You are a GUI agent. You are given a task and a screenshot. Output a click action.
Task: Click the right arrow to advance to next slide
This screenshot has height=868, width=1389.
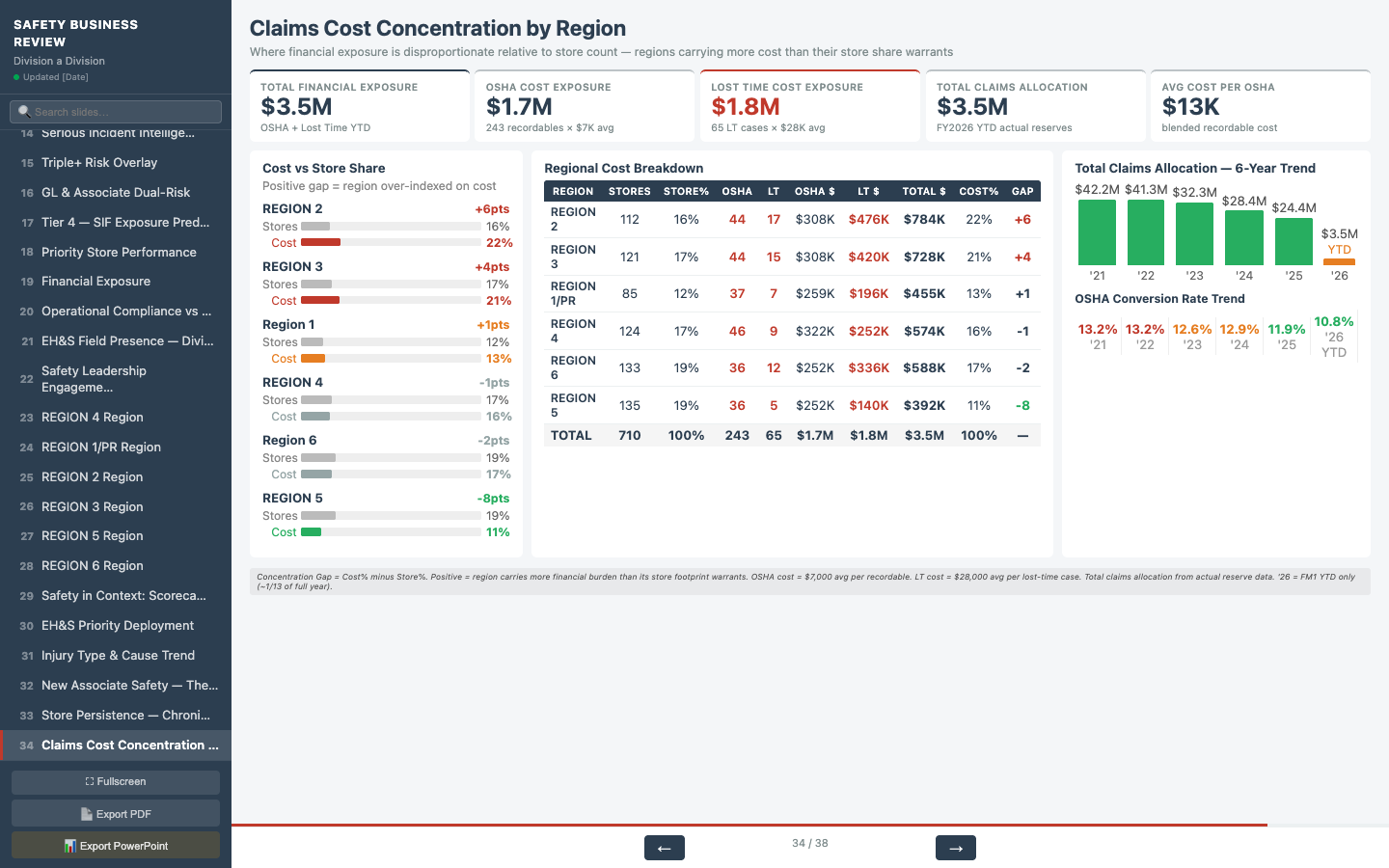click(x=956, y=848)
